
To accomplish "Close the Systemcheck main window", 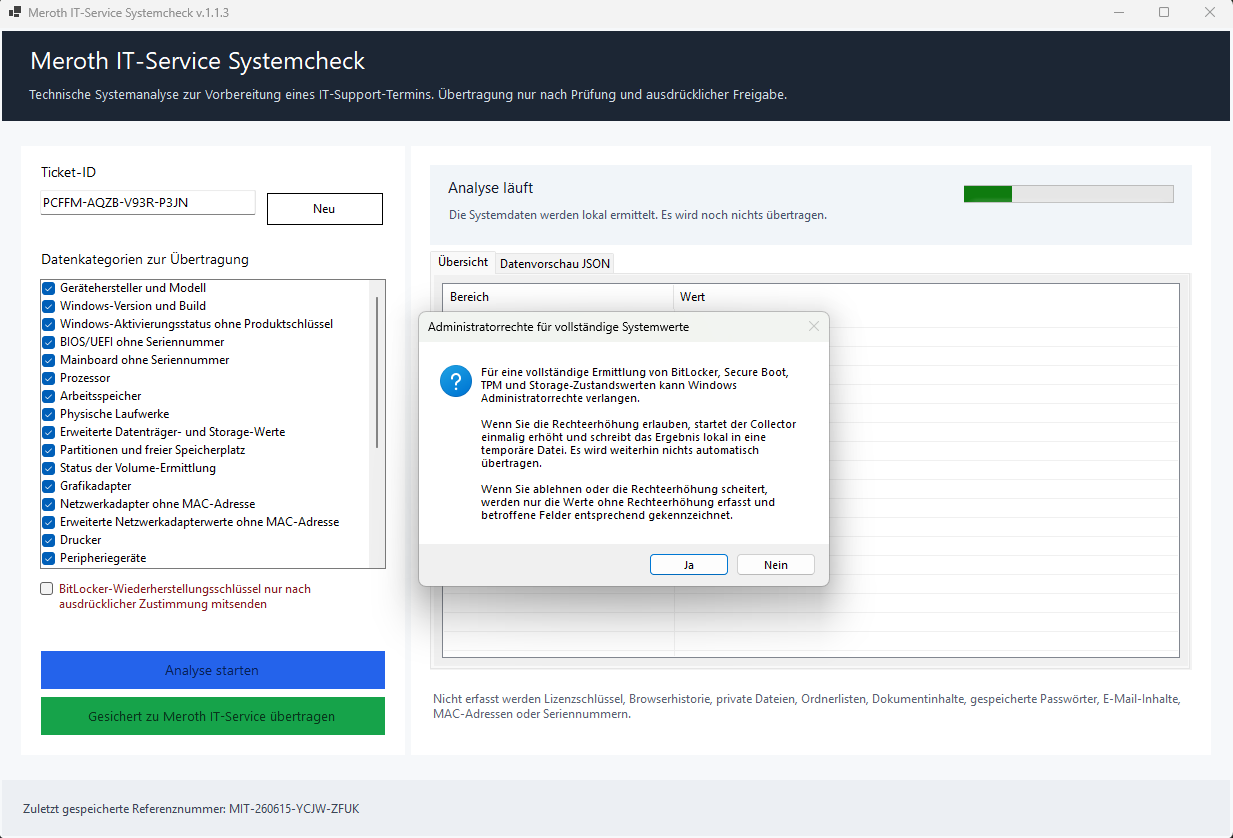I will click(x=1210, y=13).
